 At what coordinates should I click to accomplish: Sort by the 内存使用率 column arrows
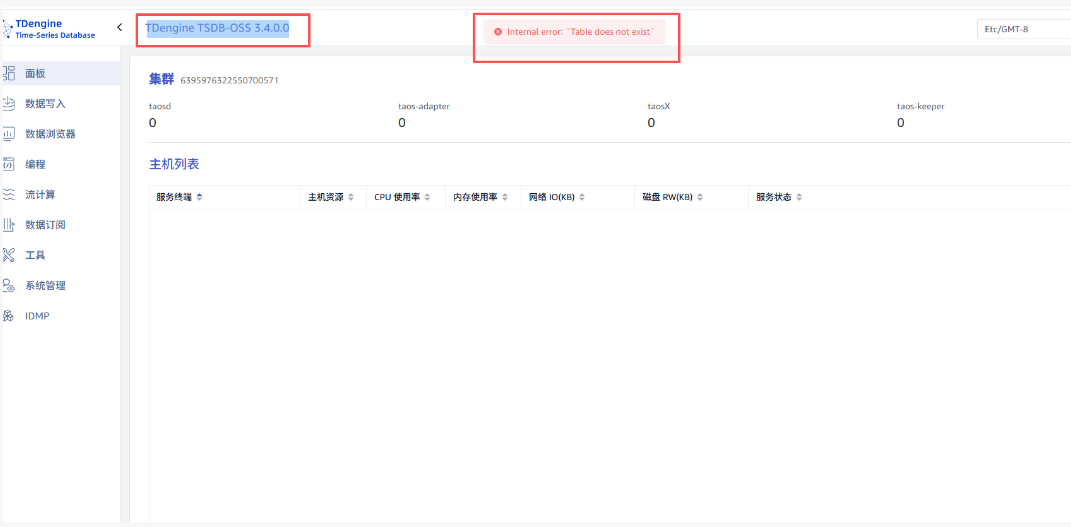coord(505,197)
